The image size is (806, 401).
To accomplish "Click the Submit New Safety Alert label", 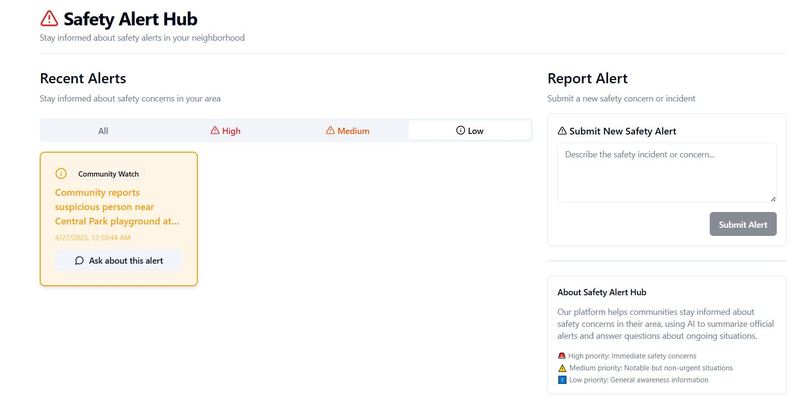I will 622,131.
